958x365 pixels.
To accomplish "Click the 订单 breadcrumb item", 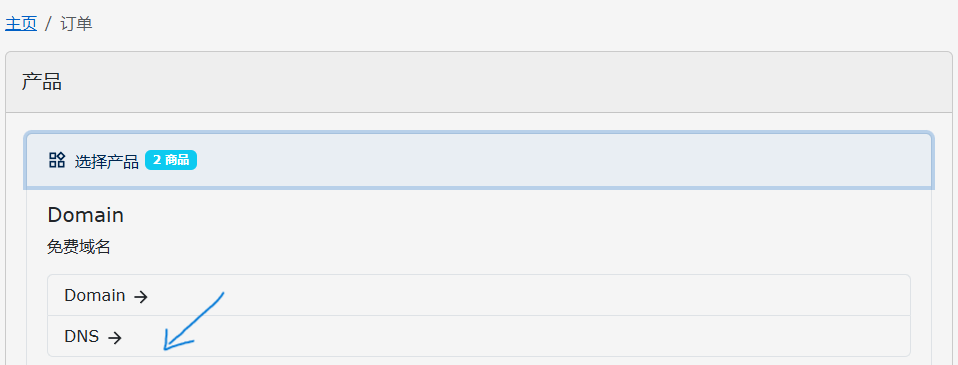I will 76,24.
